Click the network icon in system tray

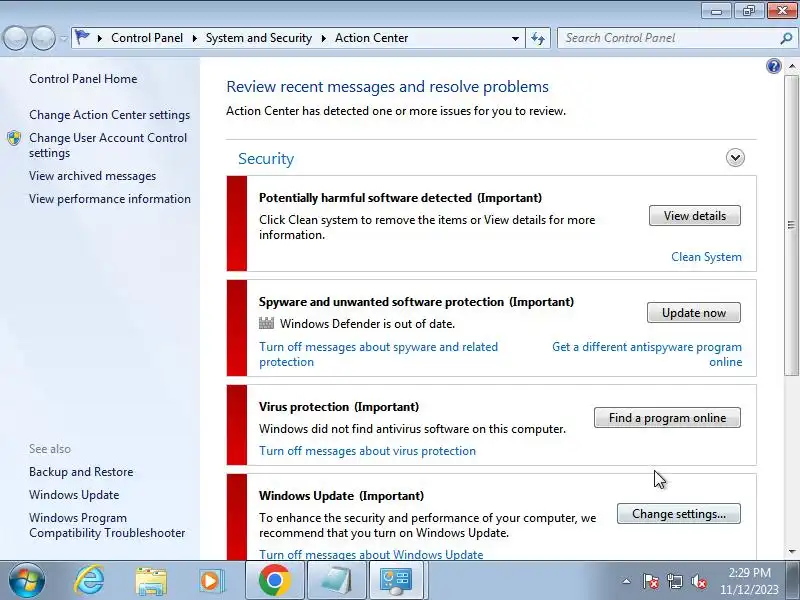674,581
